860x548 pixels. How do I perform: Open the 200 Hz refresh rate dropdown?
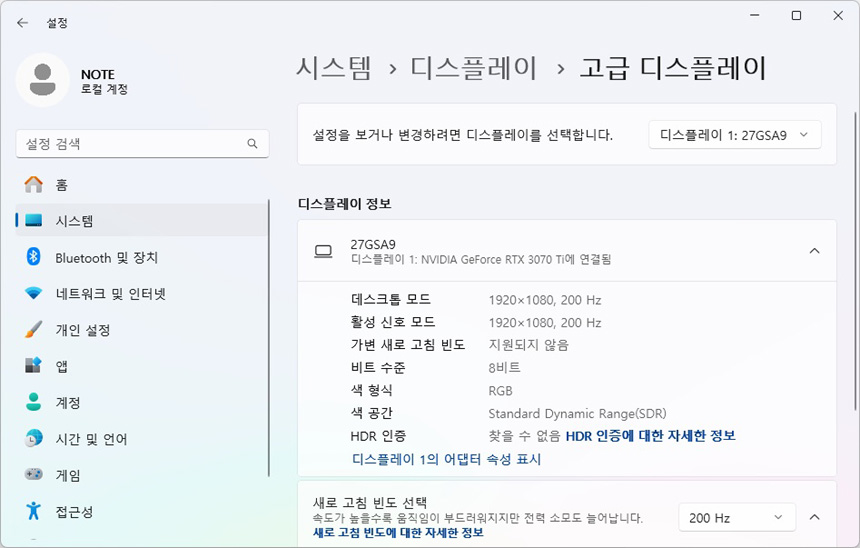(x=737, y=517)
